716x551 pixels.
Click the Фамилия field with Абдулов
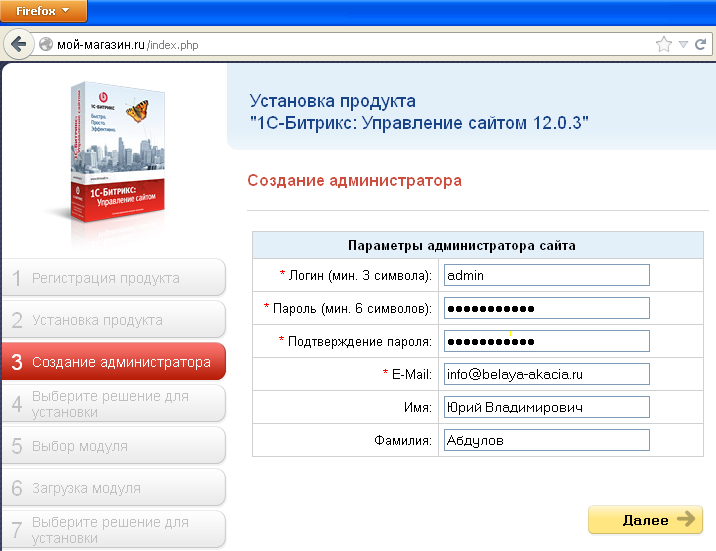pos(547,440)
